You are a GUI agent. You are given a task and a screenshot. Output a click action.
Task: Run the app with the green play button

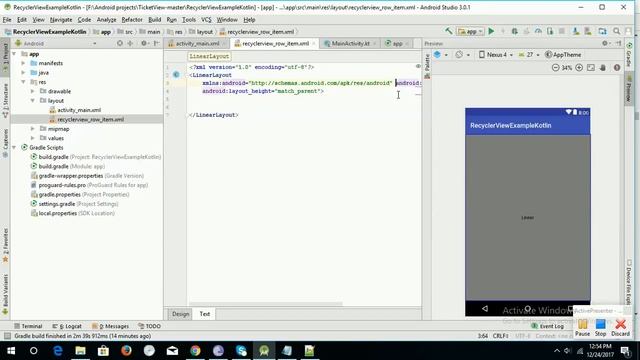click(491, 31)
